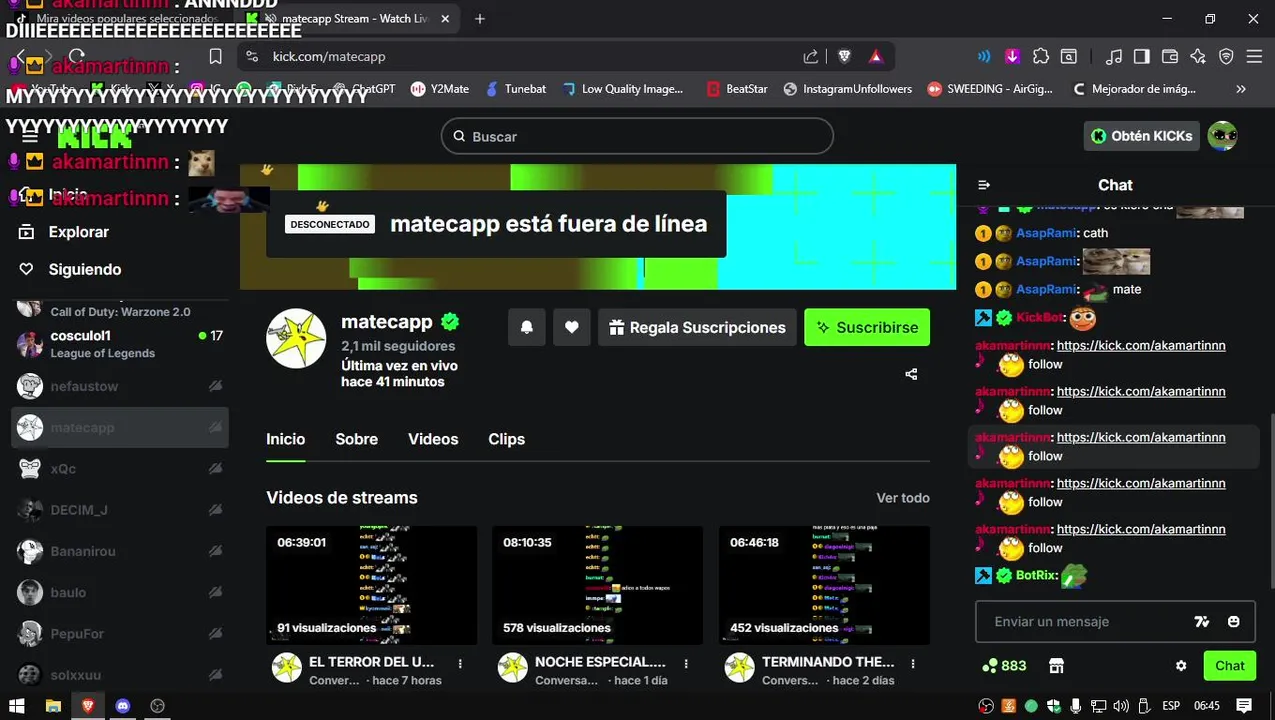The height and width of the screenshot is (720, 1275).
Task: Select xQc channel in sidebar
Action: pos(120,468)
